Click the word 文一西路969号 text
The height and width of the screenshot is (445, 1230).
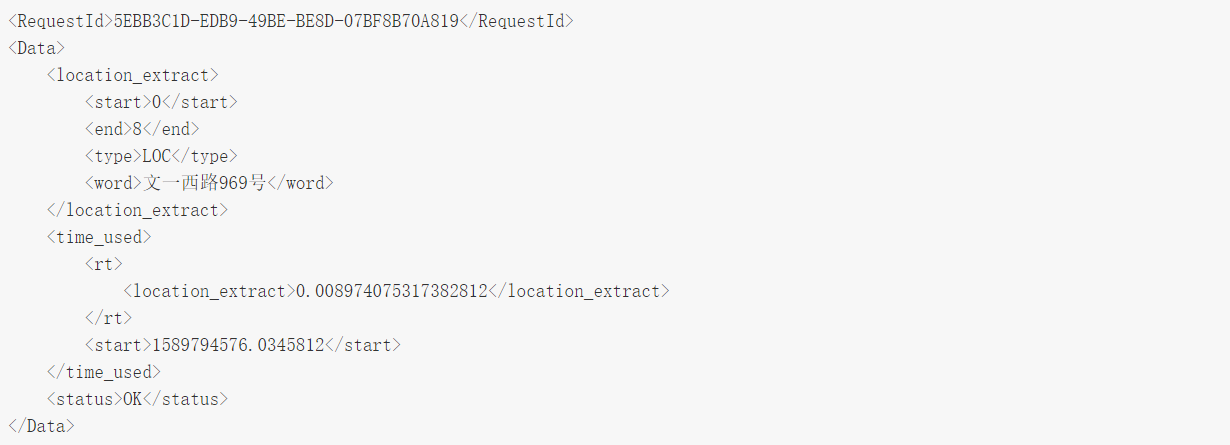pos(204,183)
